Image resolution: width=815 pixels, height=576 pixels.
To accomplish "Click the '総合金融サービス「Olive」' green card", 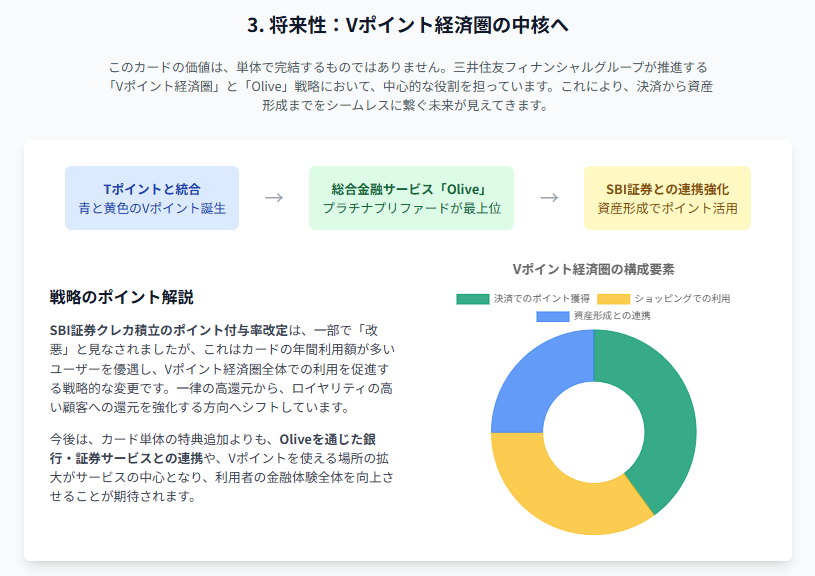I will (411, 198).
